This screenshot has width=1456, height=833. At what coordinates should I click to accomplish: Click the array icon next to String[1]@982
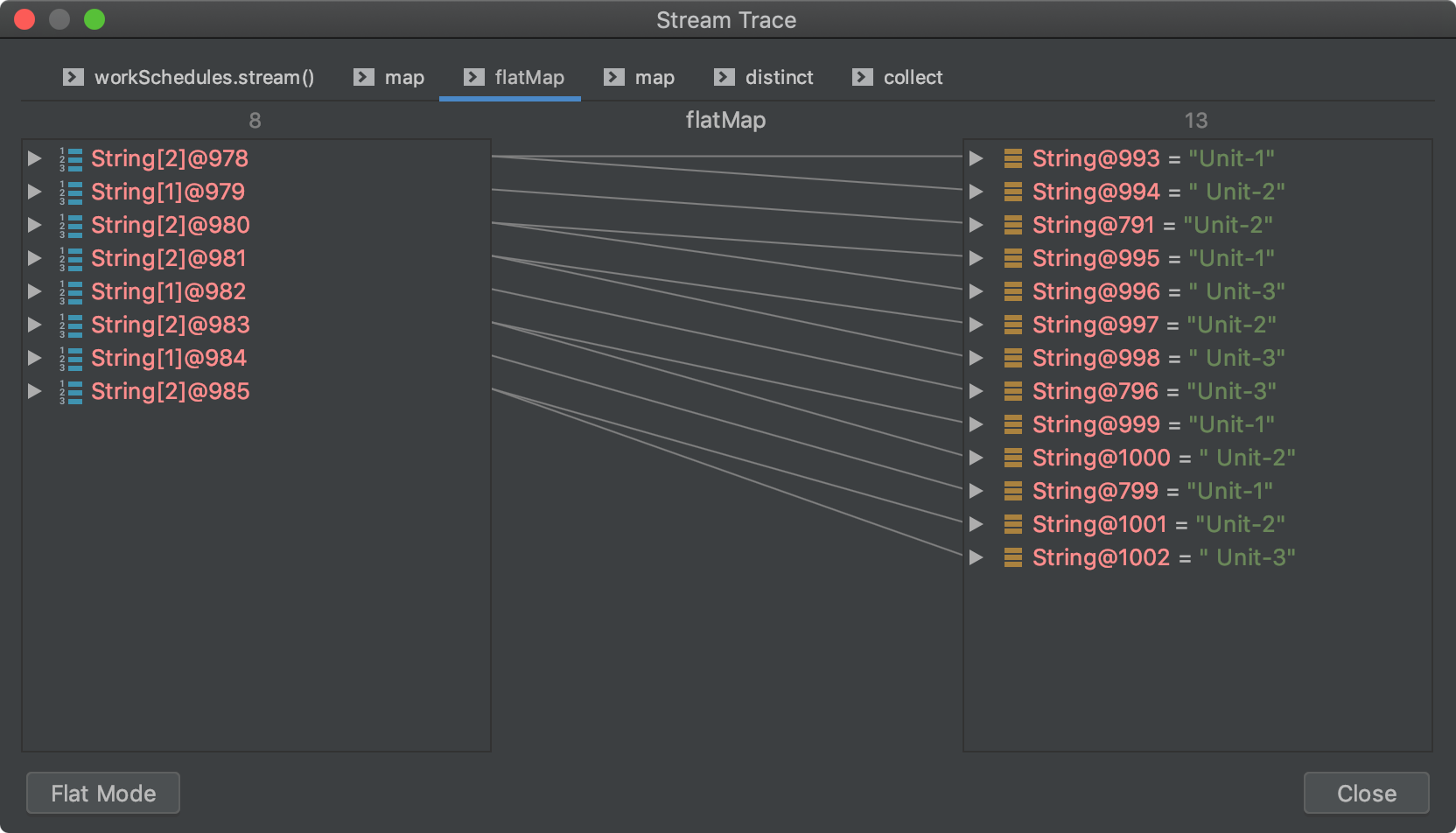72,291
